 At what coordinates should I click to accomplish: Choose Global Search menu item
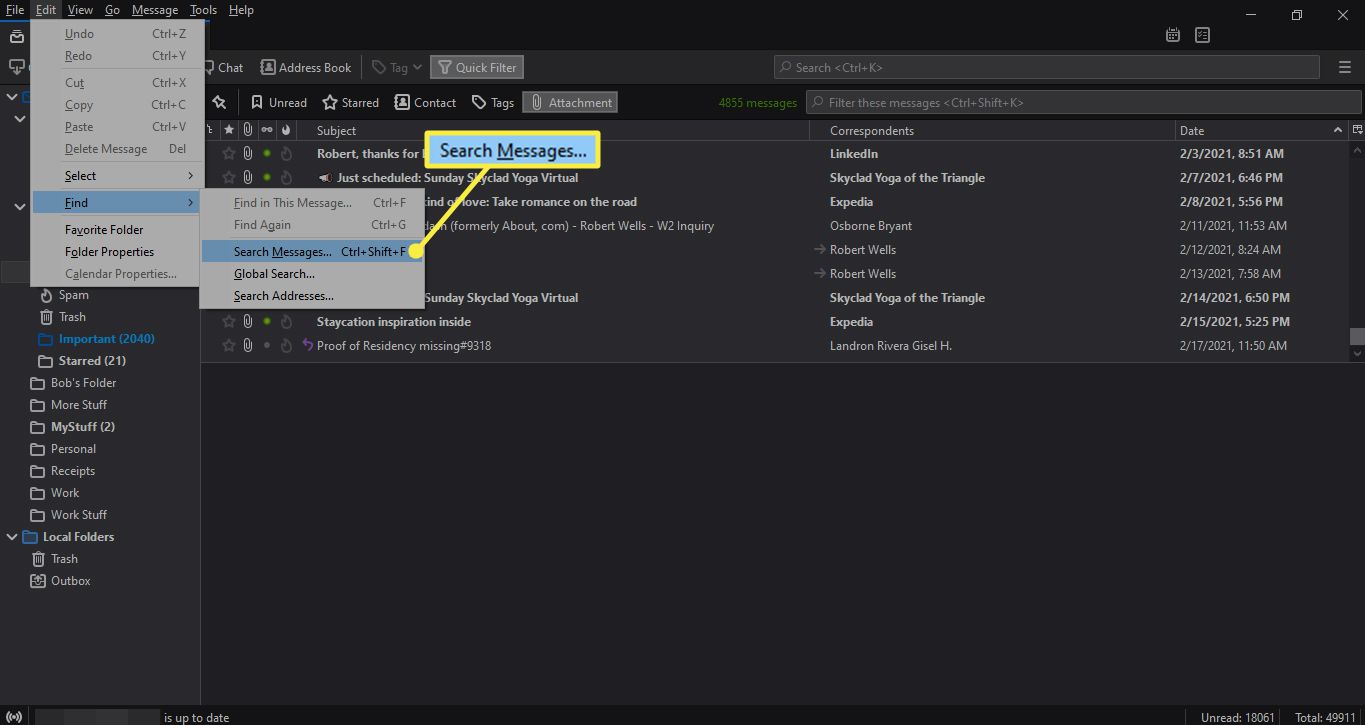[312, 274]
